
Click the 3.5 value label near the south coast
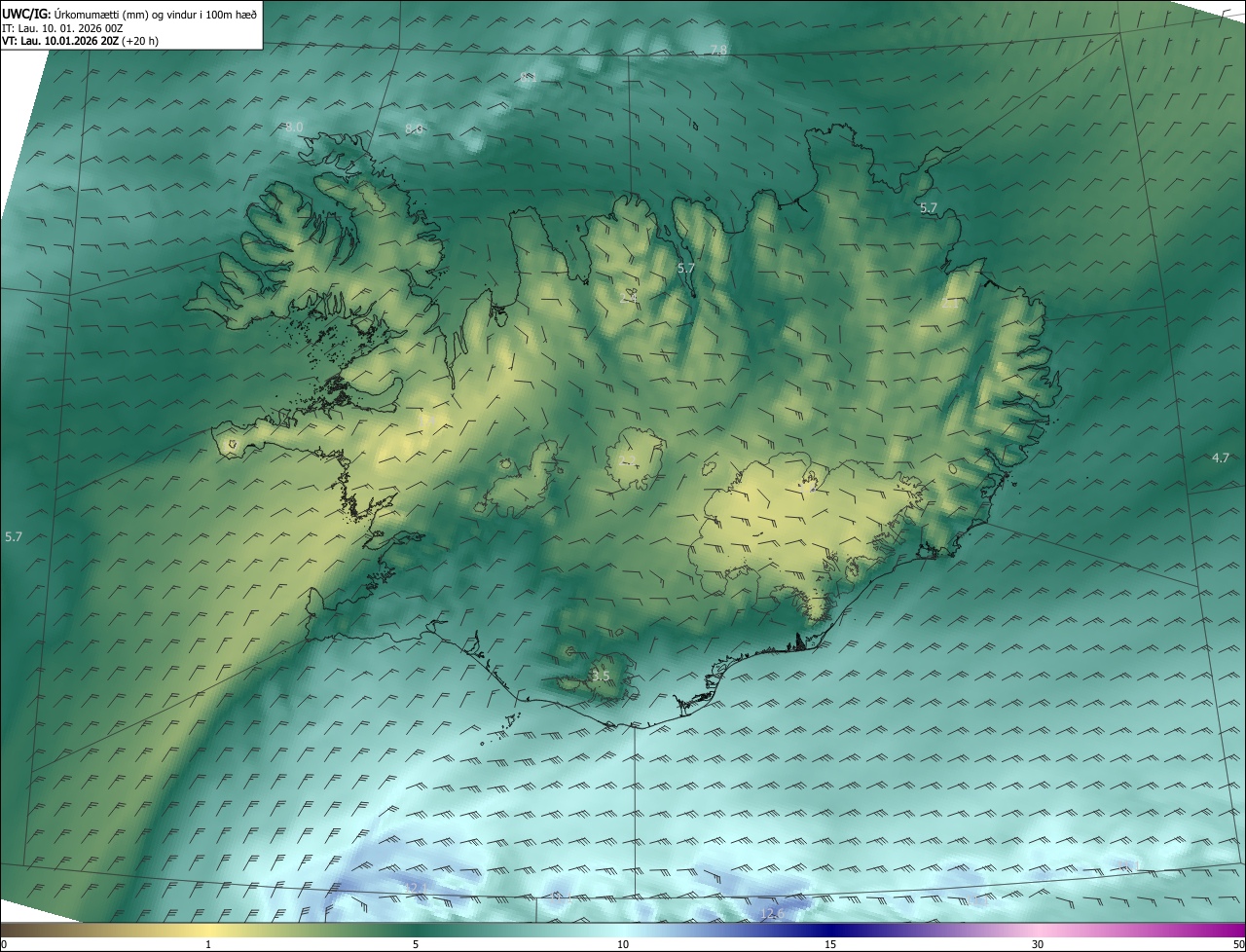point(601,676)
